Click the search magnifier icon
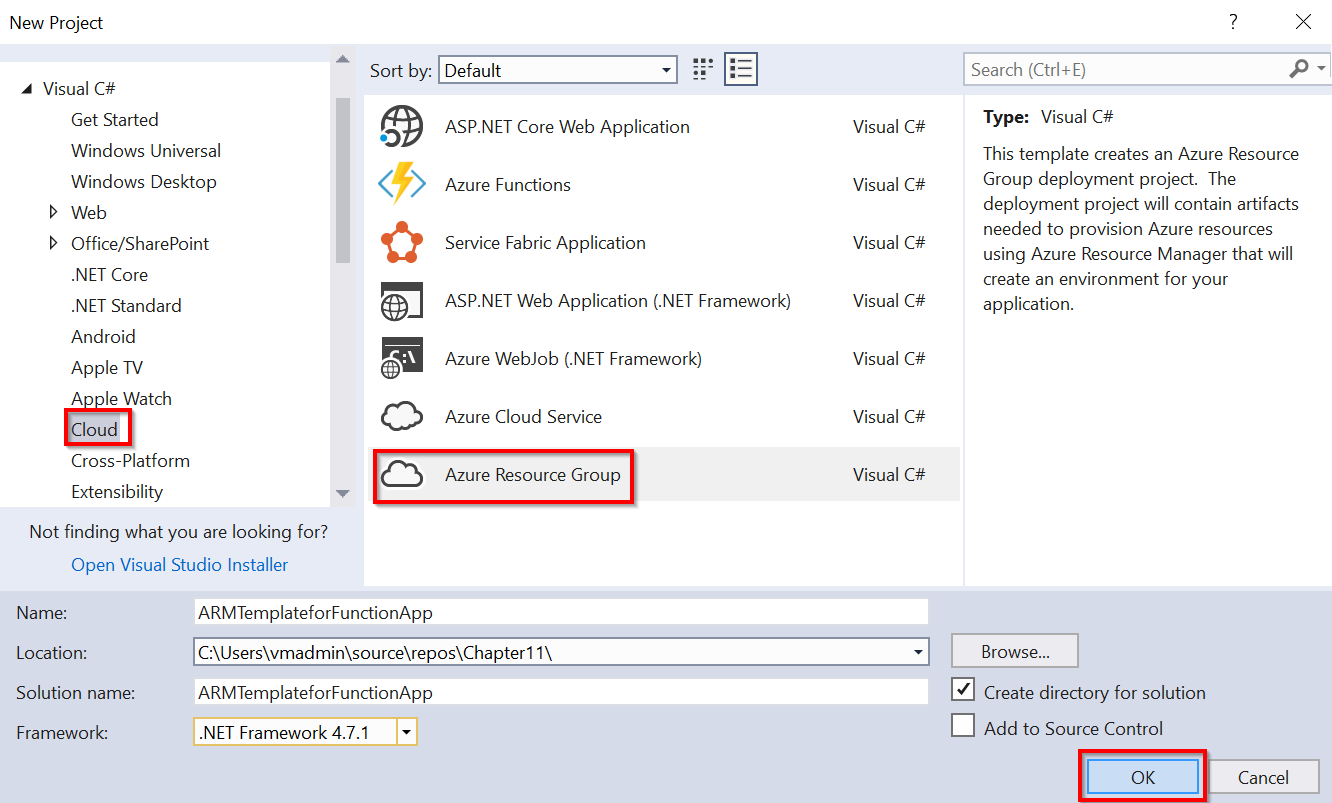 coord(1298,69)
